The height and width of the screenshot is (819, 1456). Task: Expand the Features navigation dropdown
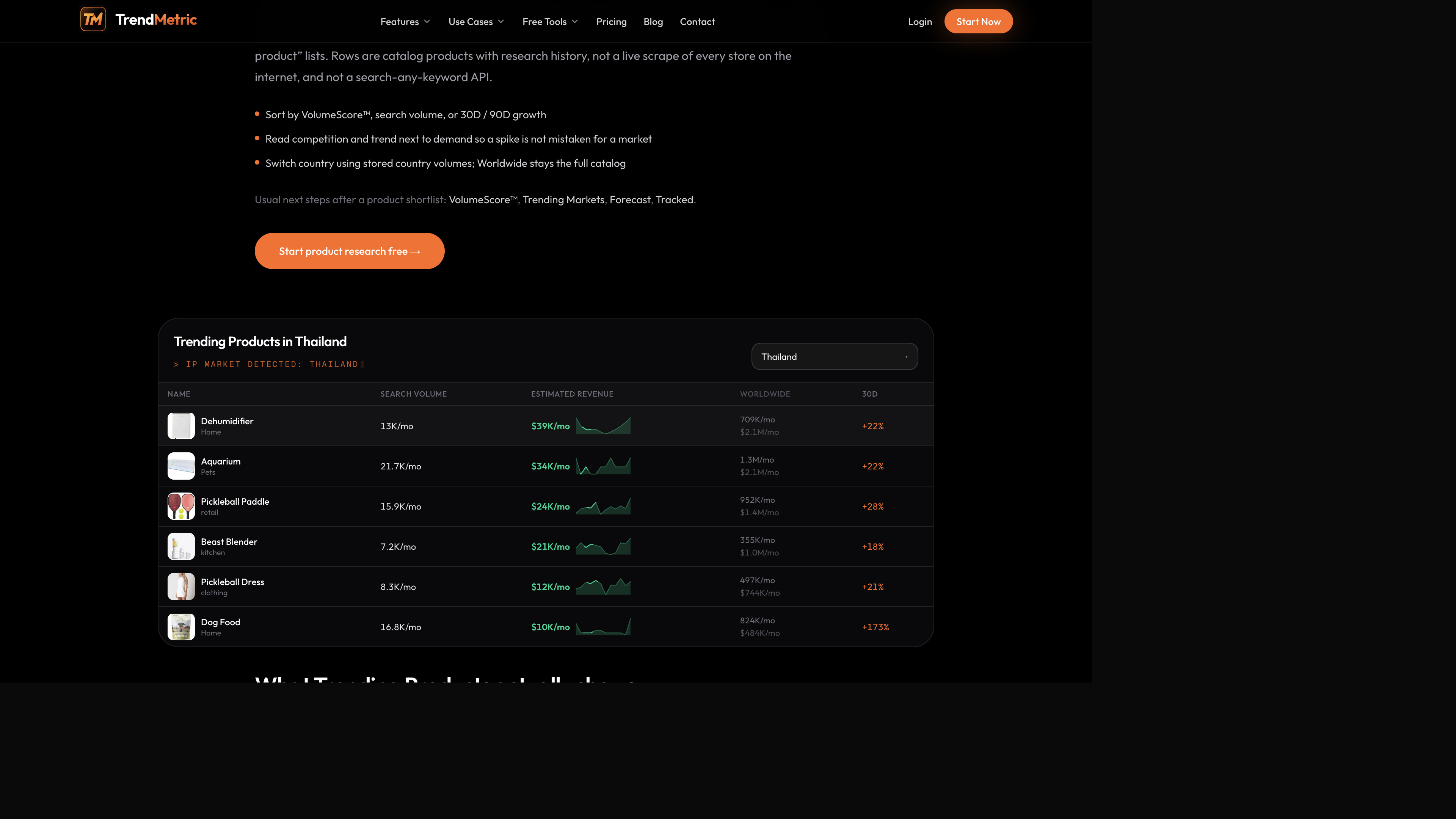point(405,22)
